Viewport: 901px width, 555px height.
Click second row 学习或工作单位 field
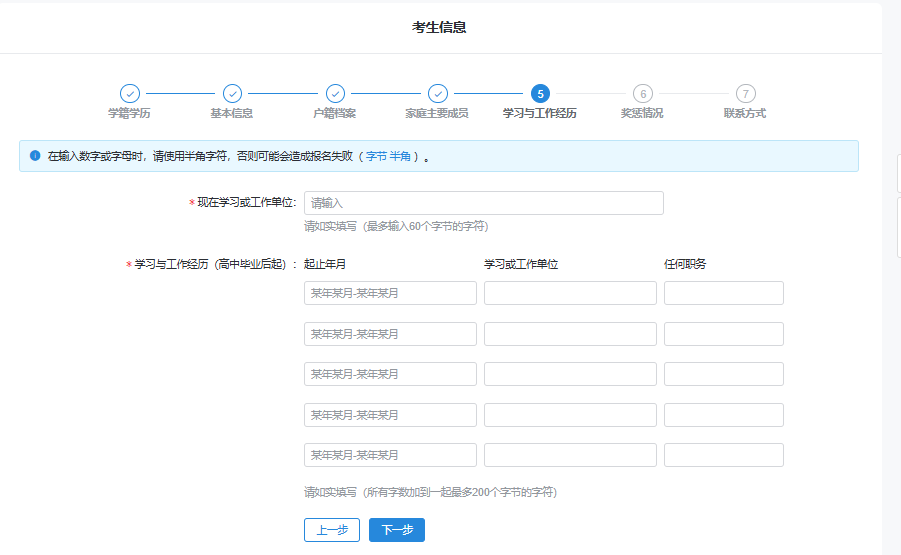[570, 334]
